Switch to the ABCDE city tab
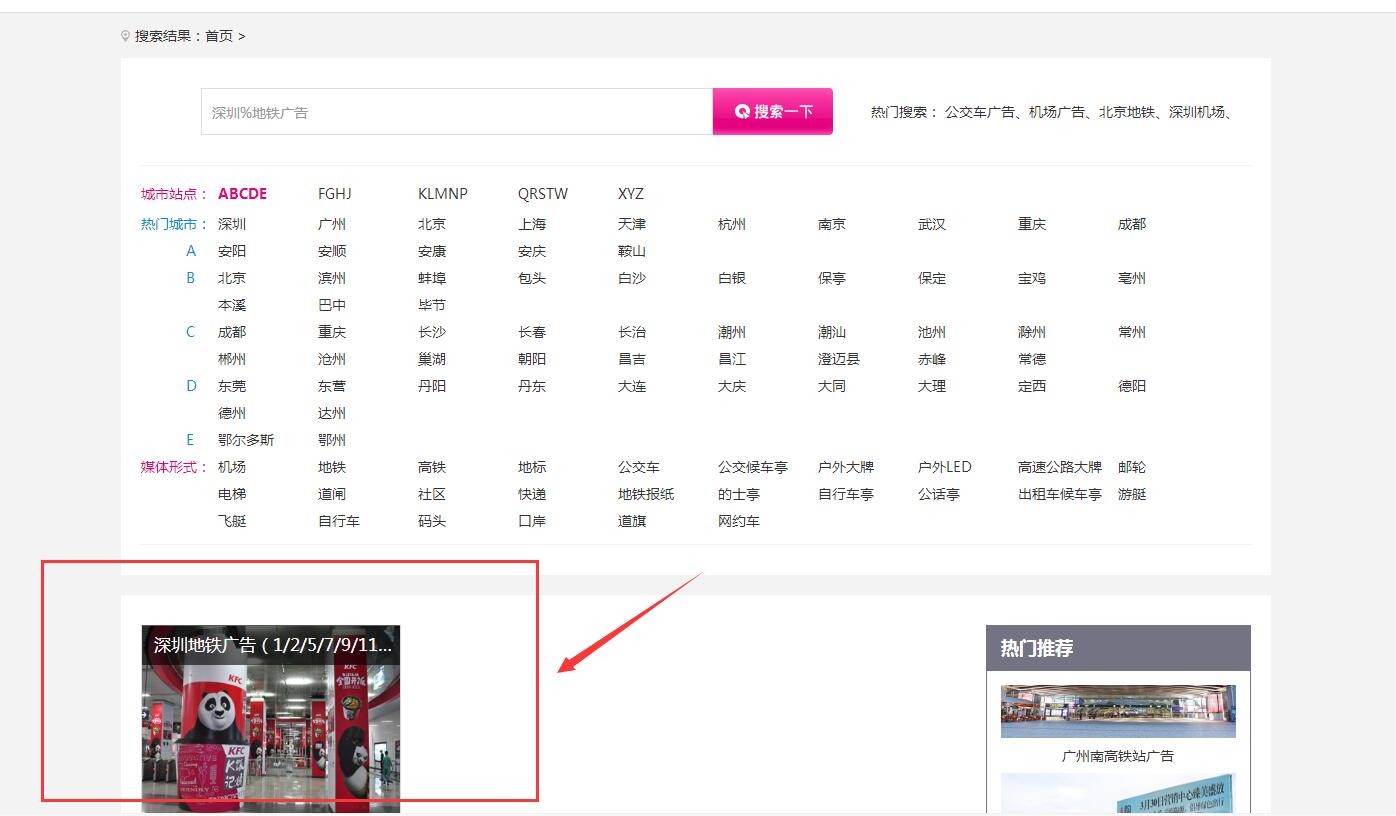The width and height of the screenshot is (1396, 816). pos(243,194)
